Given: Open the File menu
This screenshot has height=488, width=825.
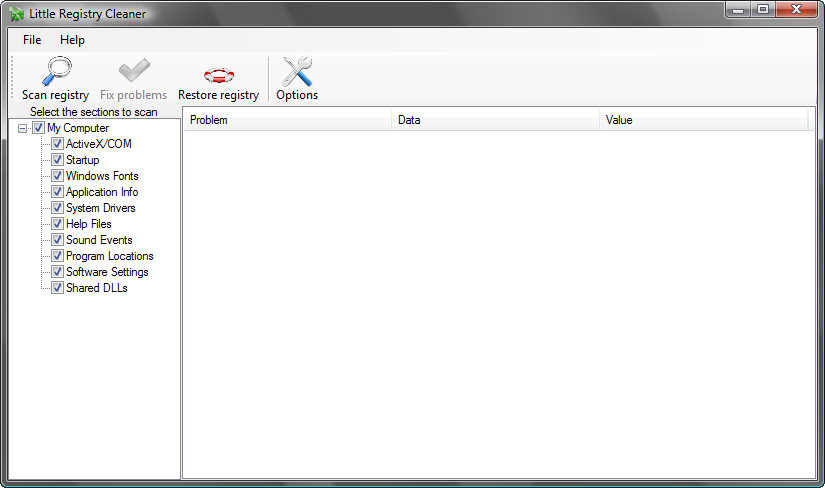Looking at the screenshot, I should [x=32, y=40].
